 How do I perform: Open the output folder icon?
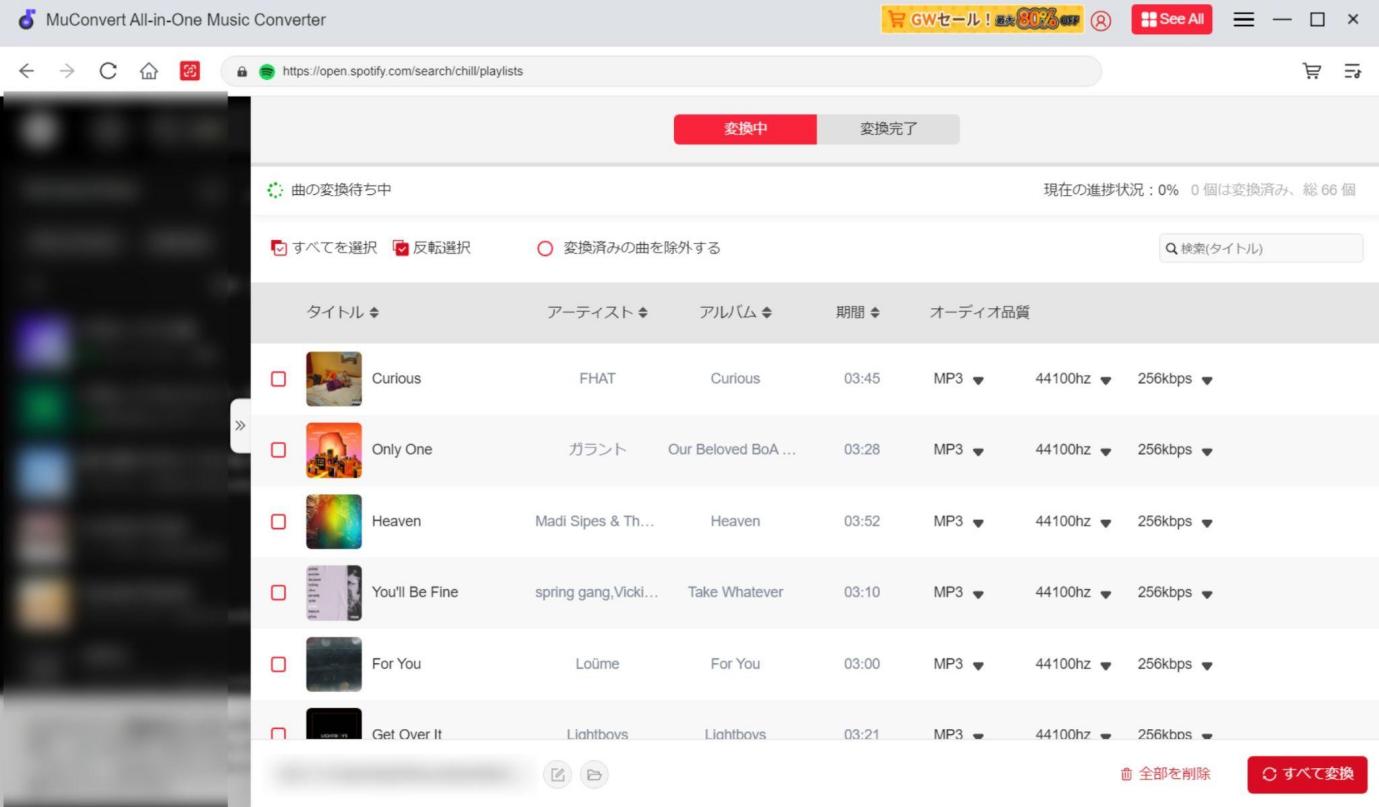pos(594,774)
